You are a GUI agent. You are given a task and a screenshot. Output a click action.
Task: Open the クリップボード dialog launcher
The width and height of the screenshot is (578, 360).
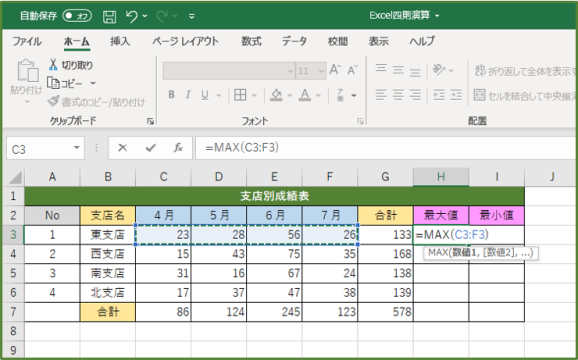point(150,121)
